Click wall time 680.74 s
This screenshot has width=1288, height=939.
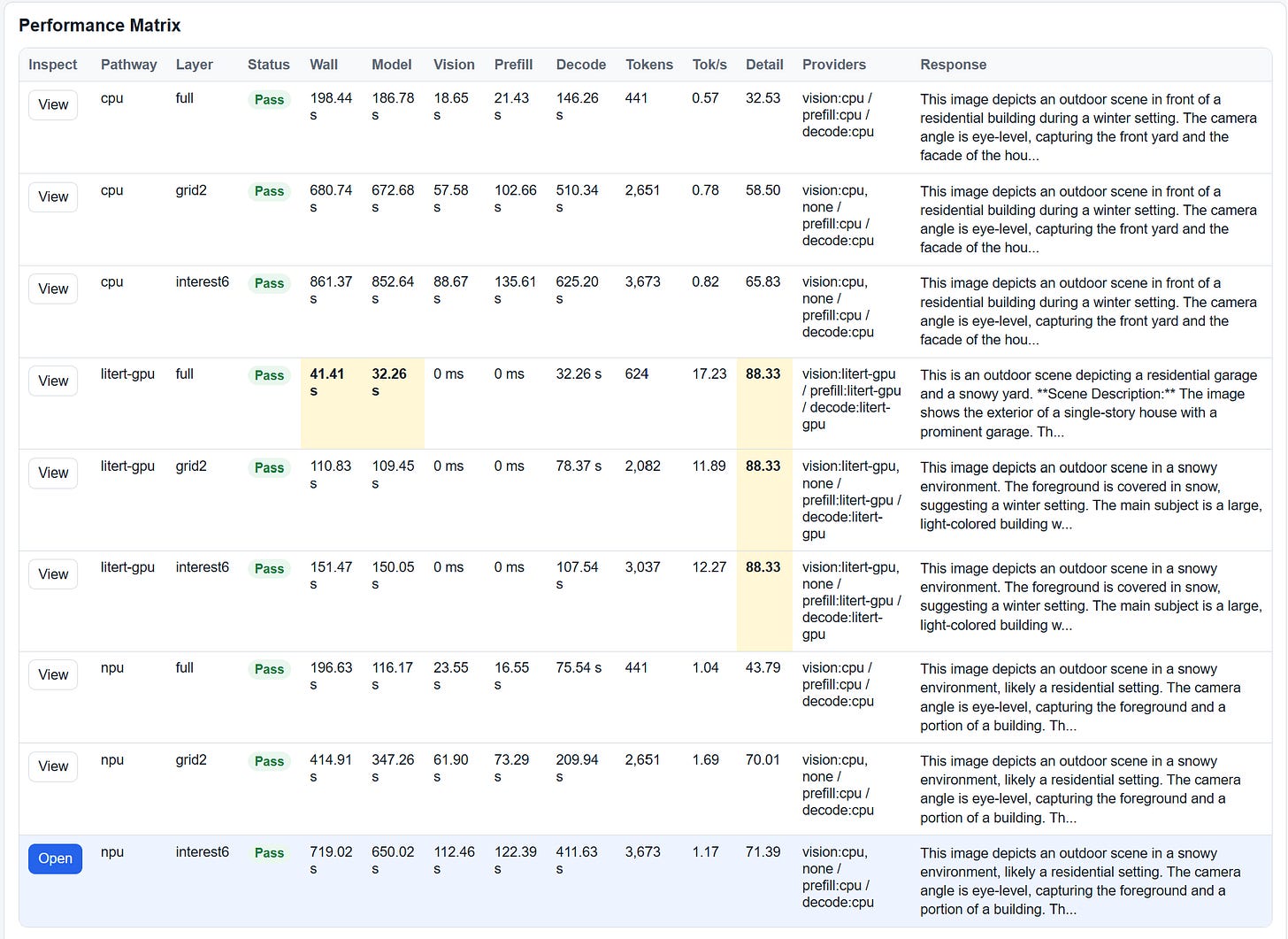click(331, 198)
